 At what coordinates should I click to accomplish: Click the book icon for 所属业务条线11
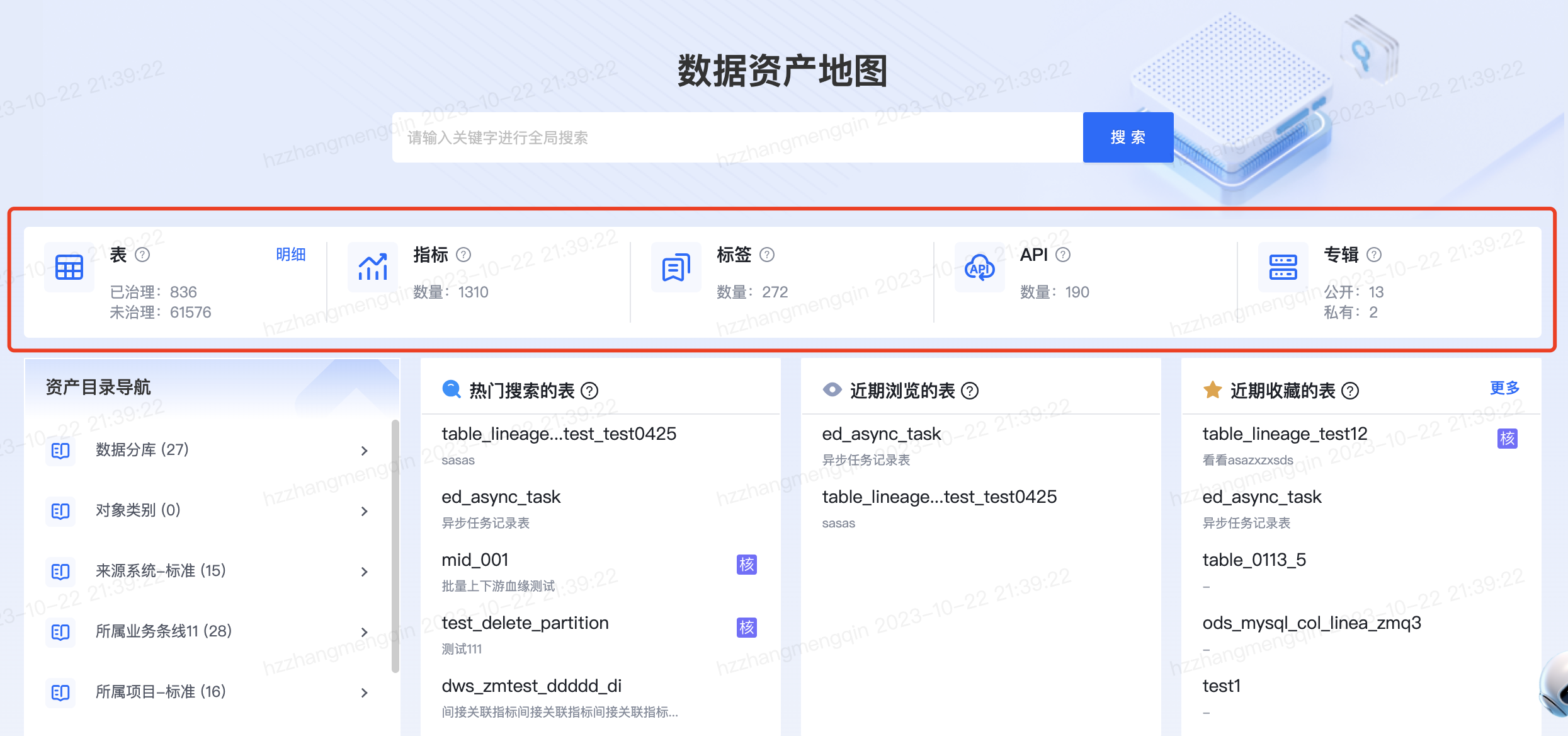point(60,631)
